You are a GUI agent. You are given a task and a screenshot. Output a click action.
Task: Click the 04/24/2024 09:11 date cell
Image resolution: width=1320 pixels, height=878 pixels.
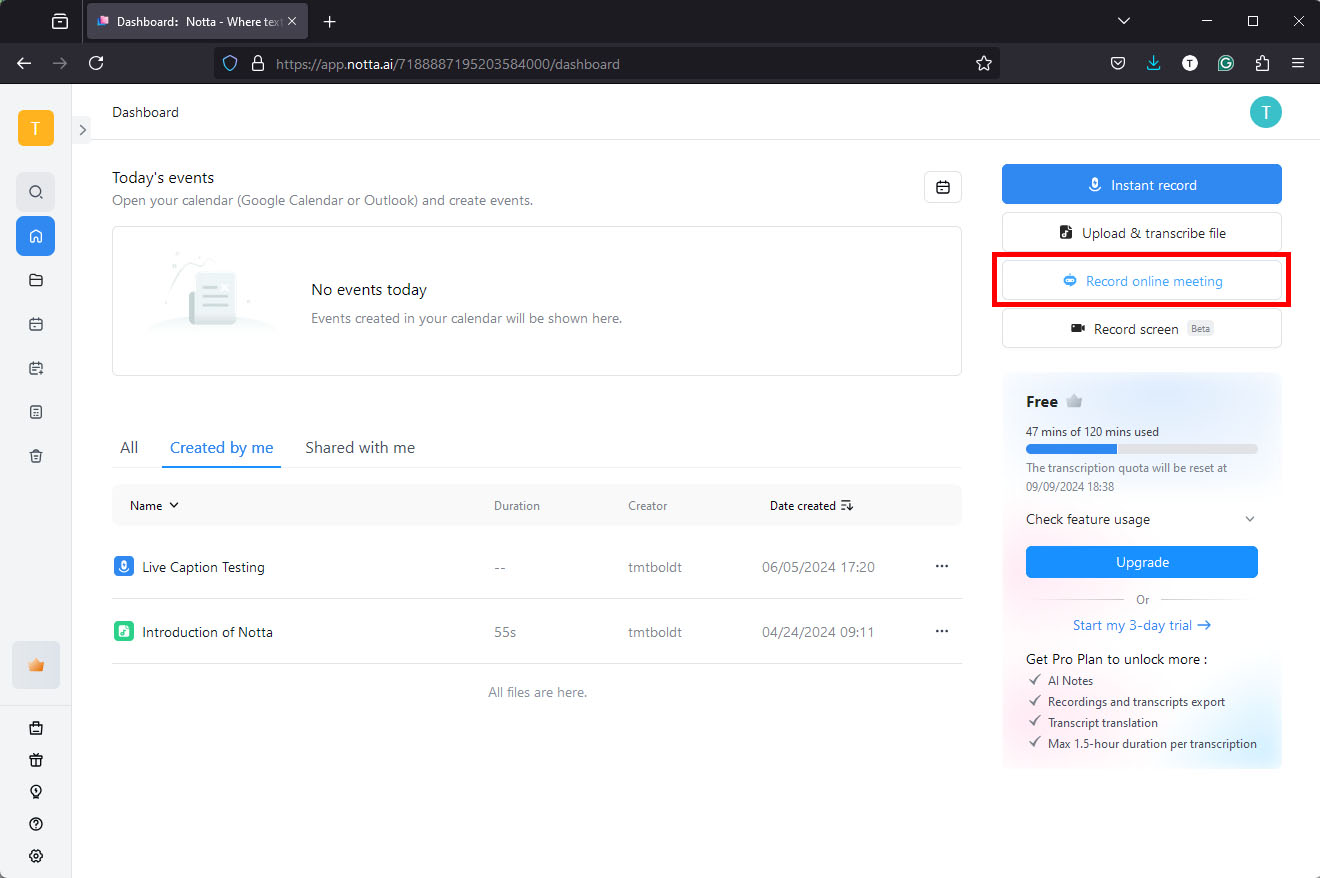click(x=818, y=632)
